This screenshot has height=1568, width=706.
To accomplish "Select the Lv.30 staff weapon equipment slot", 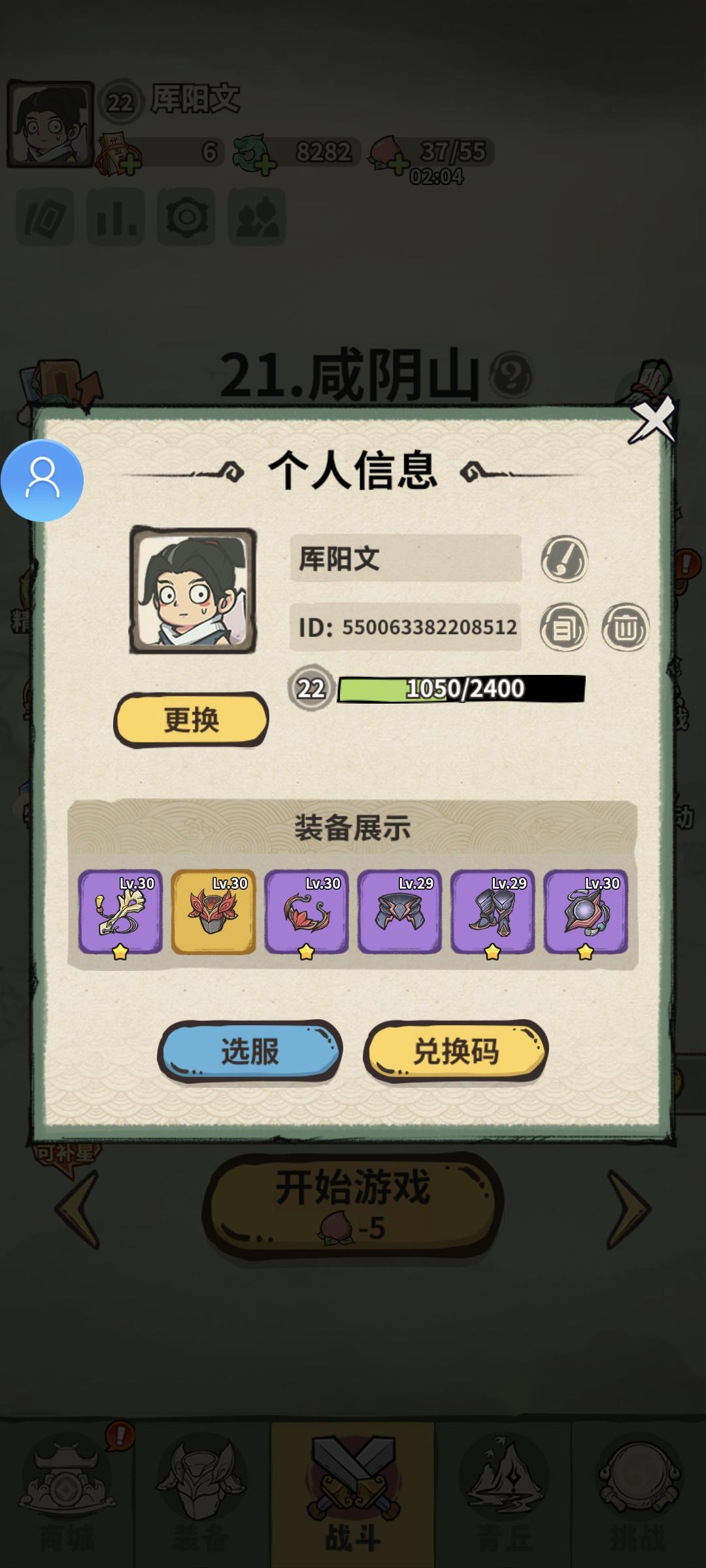I will click(120, 913).
